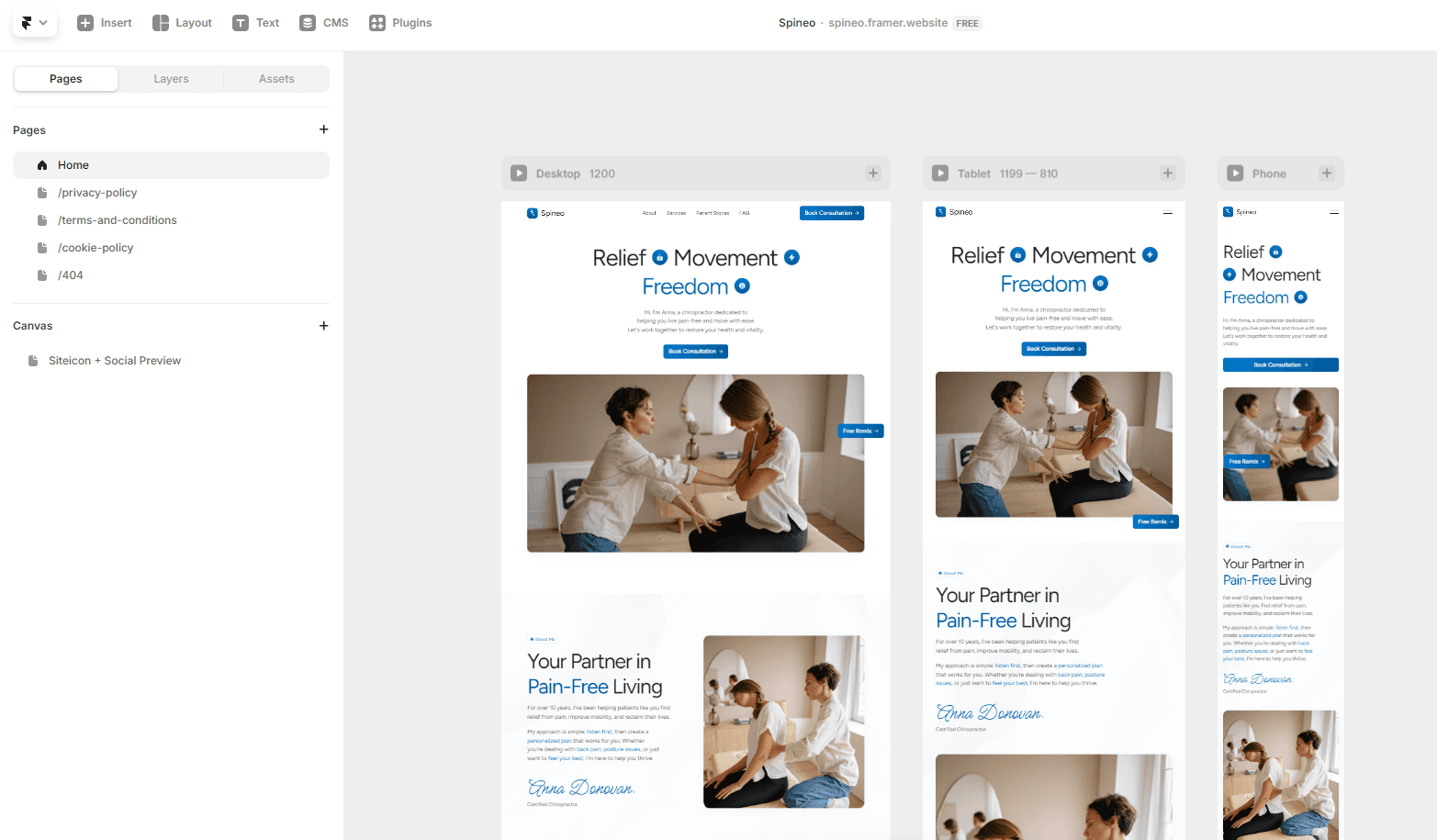Select Tablet 'Pain-Free Living' heading
1437x840 pixels.
[x=1004, y=621]
